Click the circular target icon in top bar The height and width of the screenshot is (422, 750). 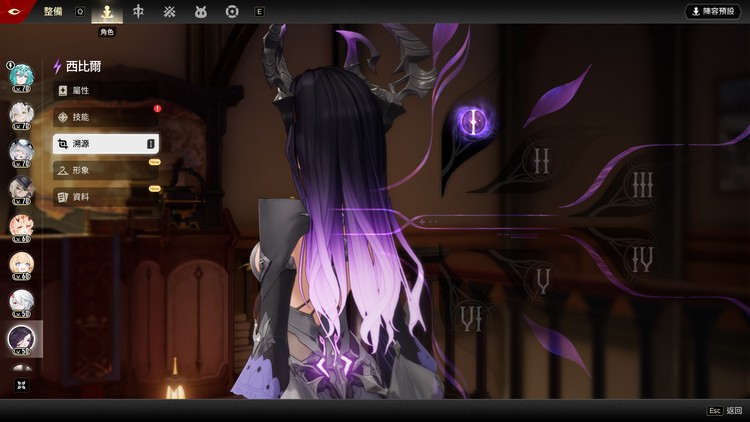[232, 11]
